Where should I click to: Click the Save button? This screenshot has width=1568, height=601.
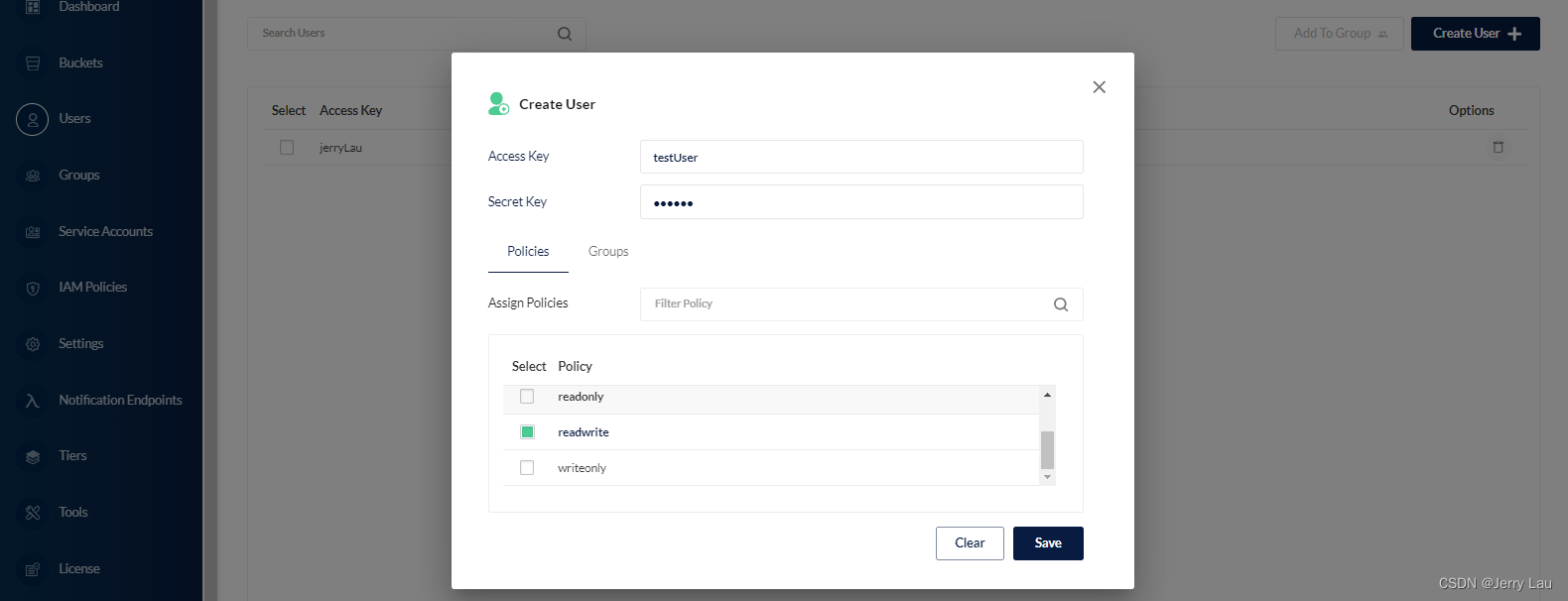[x=1048, y=543]
